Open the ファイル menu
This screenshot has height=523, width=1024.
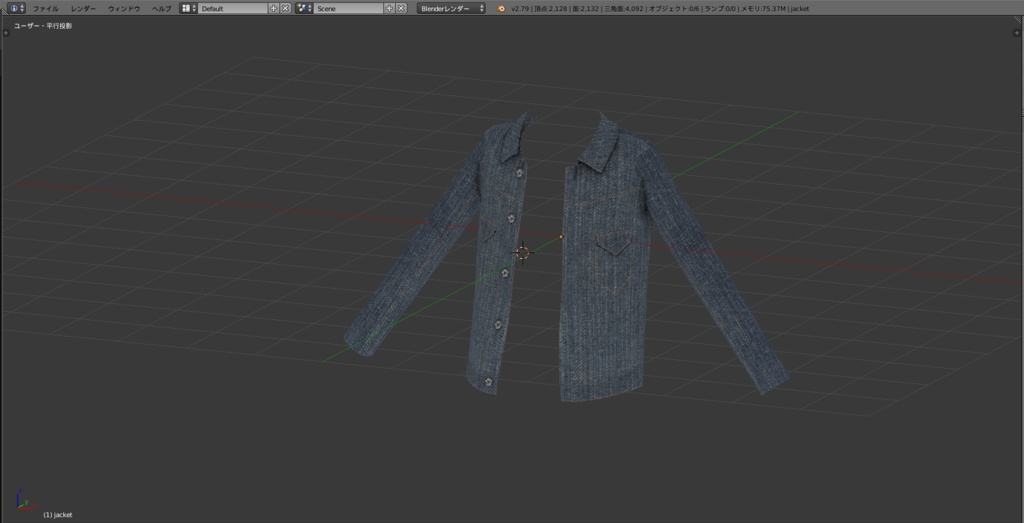click(x=46, y=8)
